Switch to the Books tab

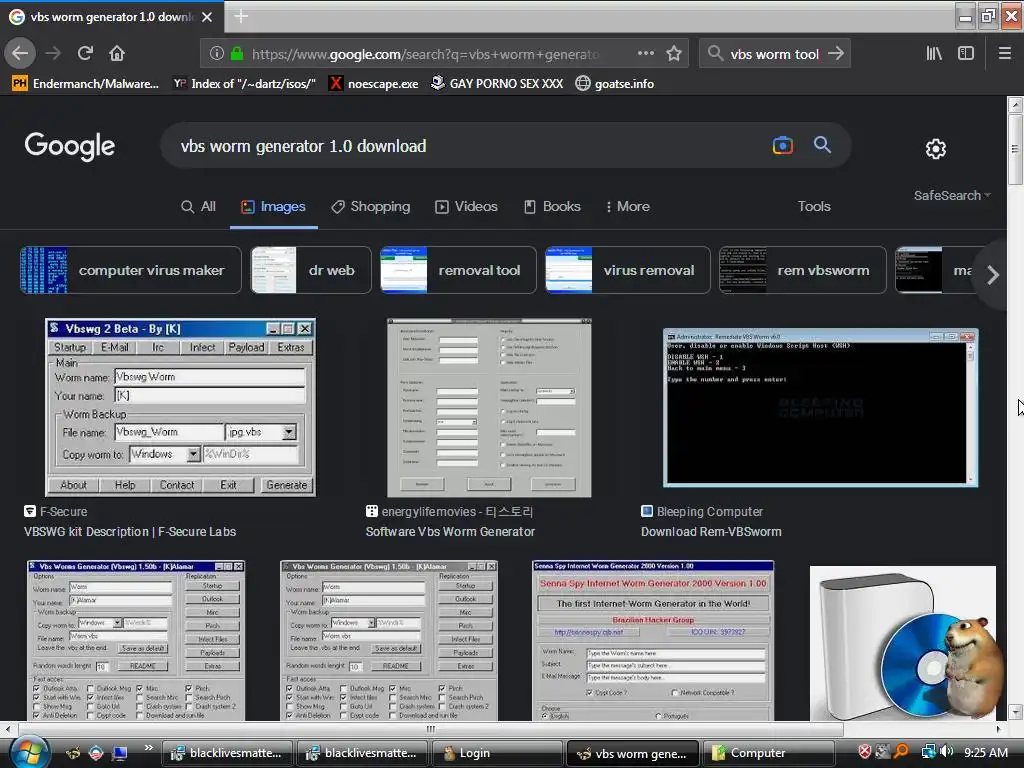tap(552, 206)
